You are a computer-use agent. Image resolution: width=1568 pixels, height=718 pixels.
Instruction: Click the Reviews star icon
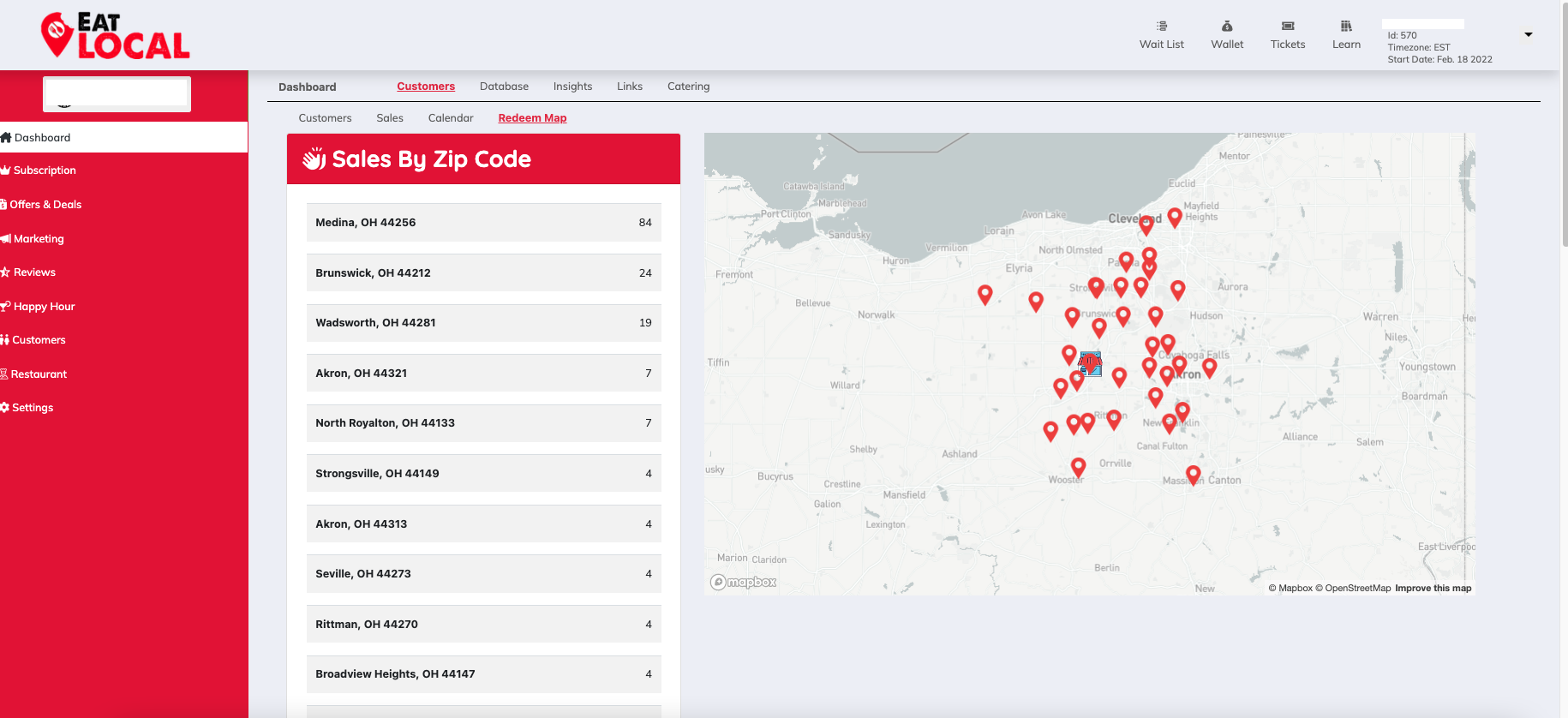[5, 272]
